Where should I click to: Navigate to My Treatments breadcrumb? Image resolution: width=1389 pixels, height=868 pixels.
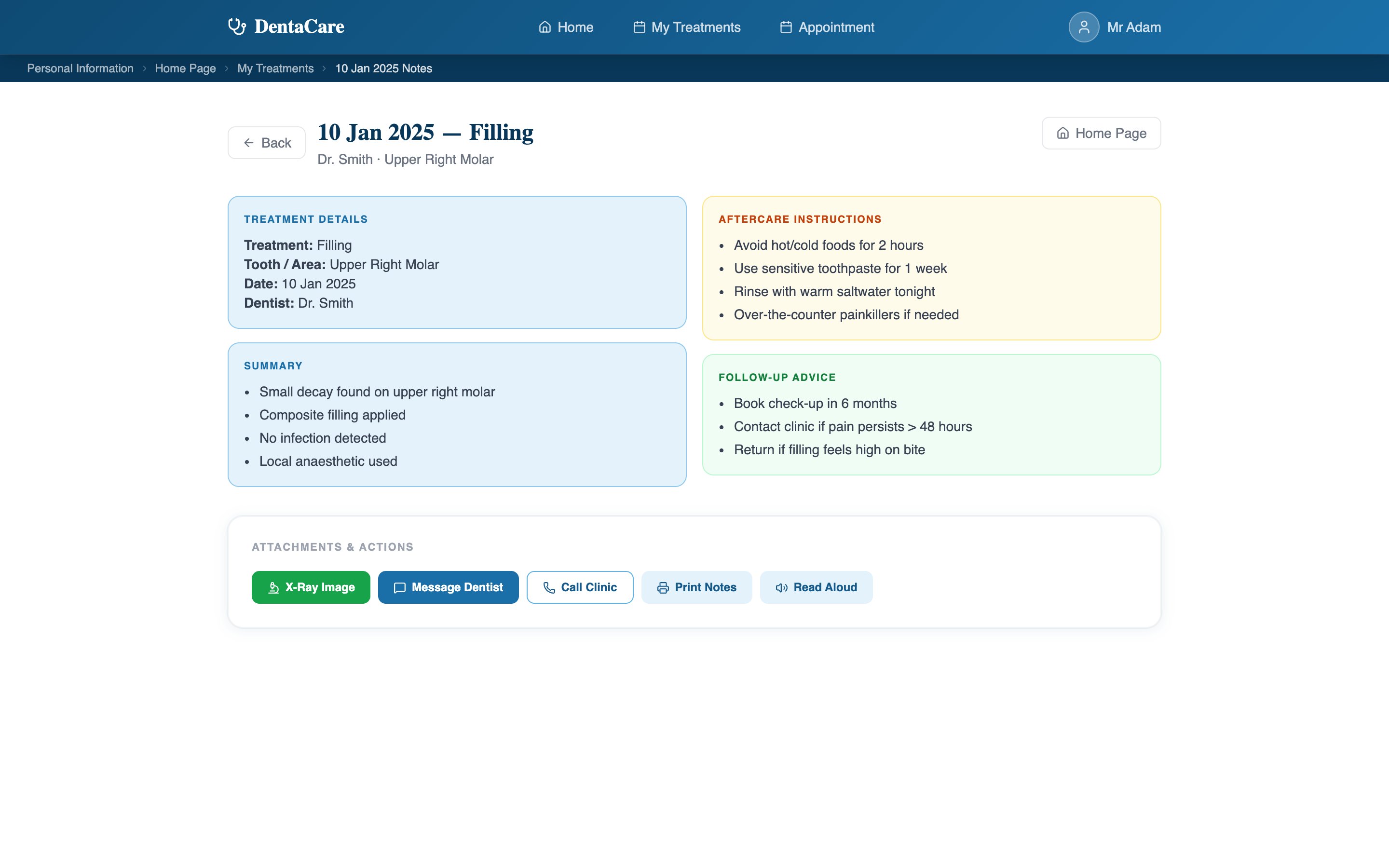pos(275,68)
